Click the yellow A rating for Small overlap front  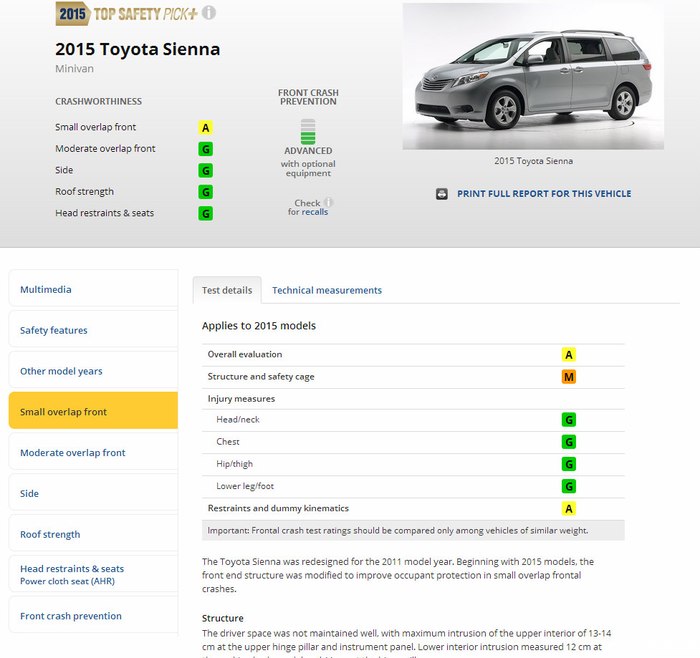click(x=205, y=128)
